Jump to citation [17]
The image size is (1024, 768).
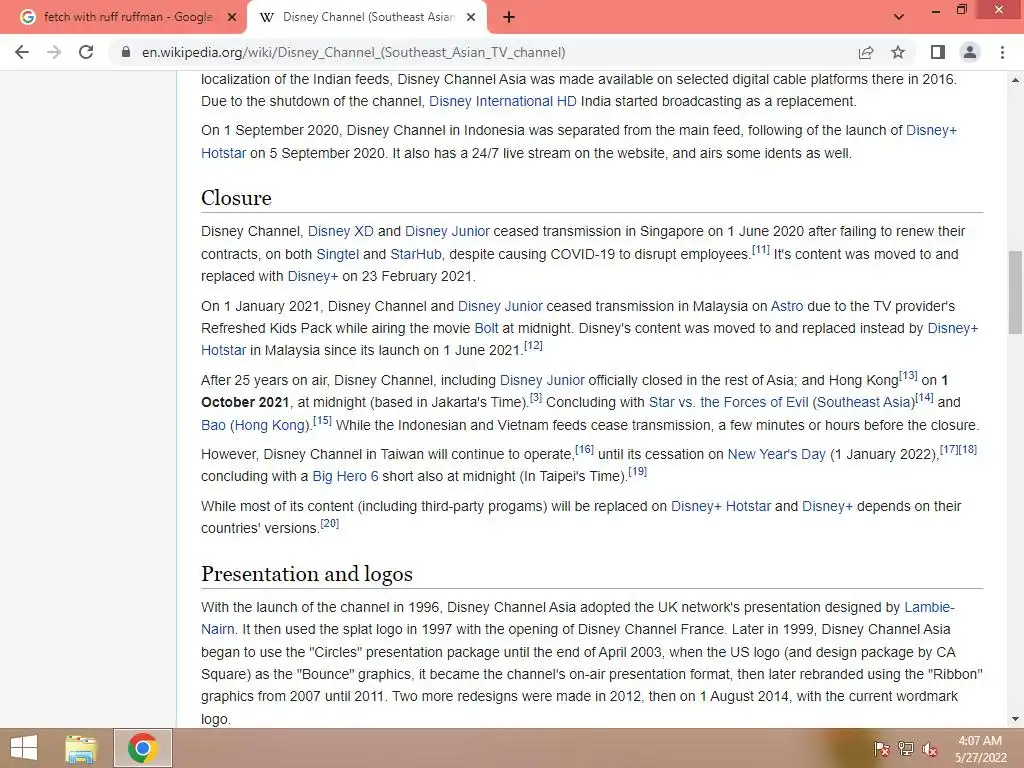point(949,450)
